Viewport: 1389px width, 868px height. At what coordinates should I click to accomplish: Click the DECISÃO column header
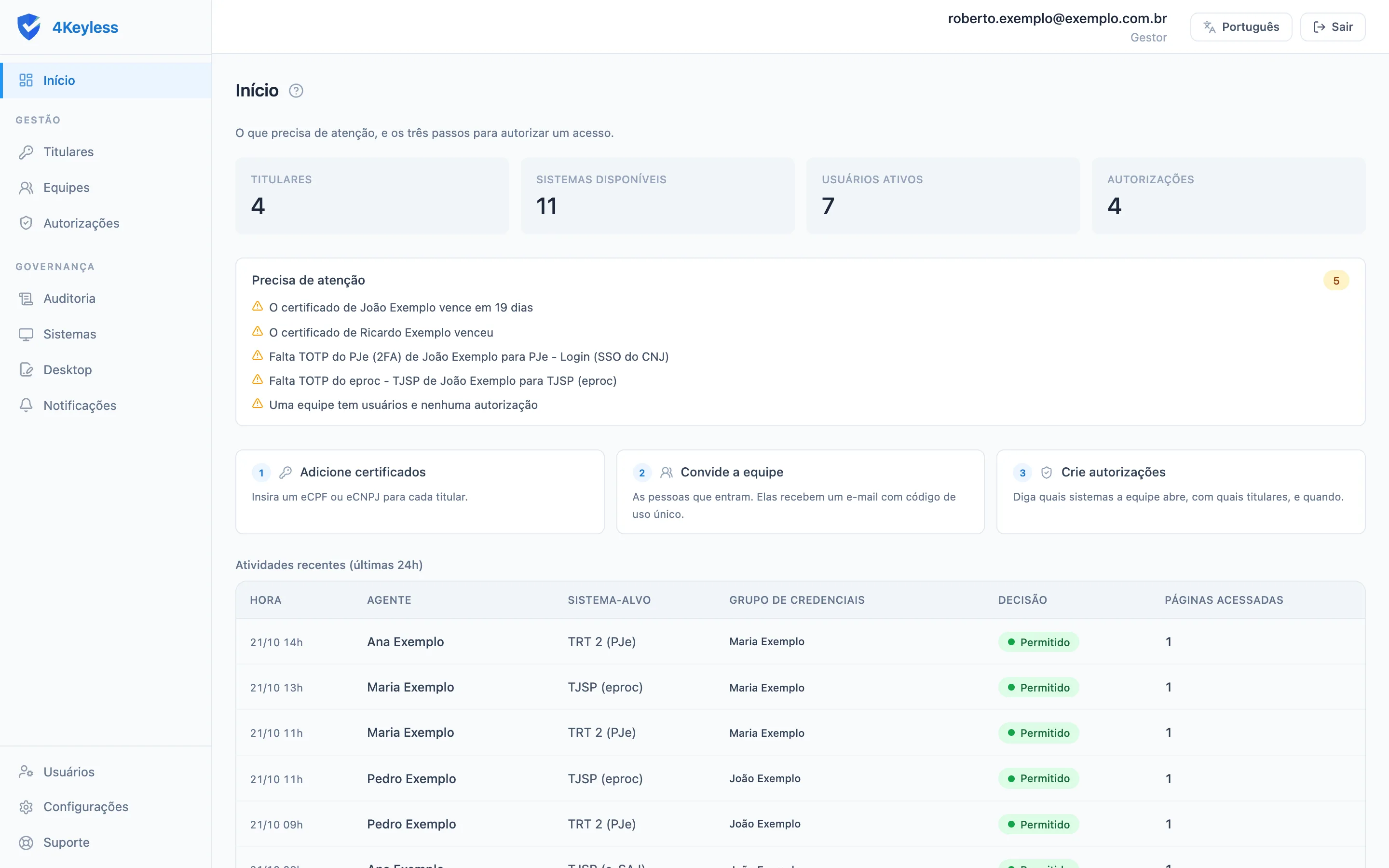1022,600
